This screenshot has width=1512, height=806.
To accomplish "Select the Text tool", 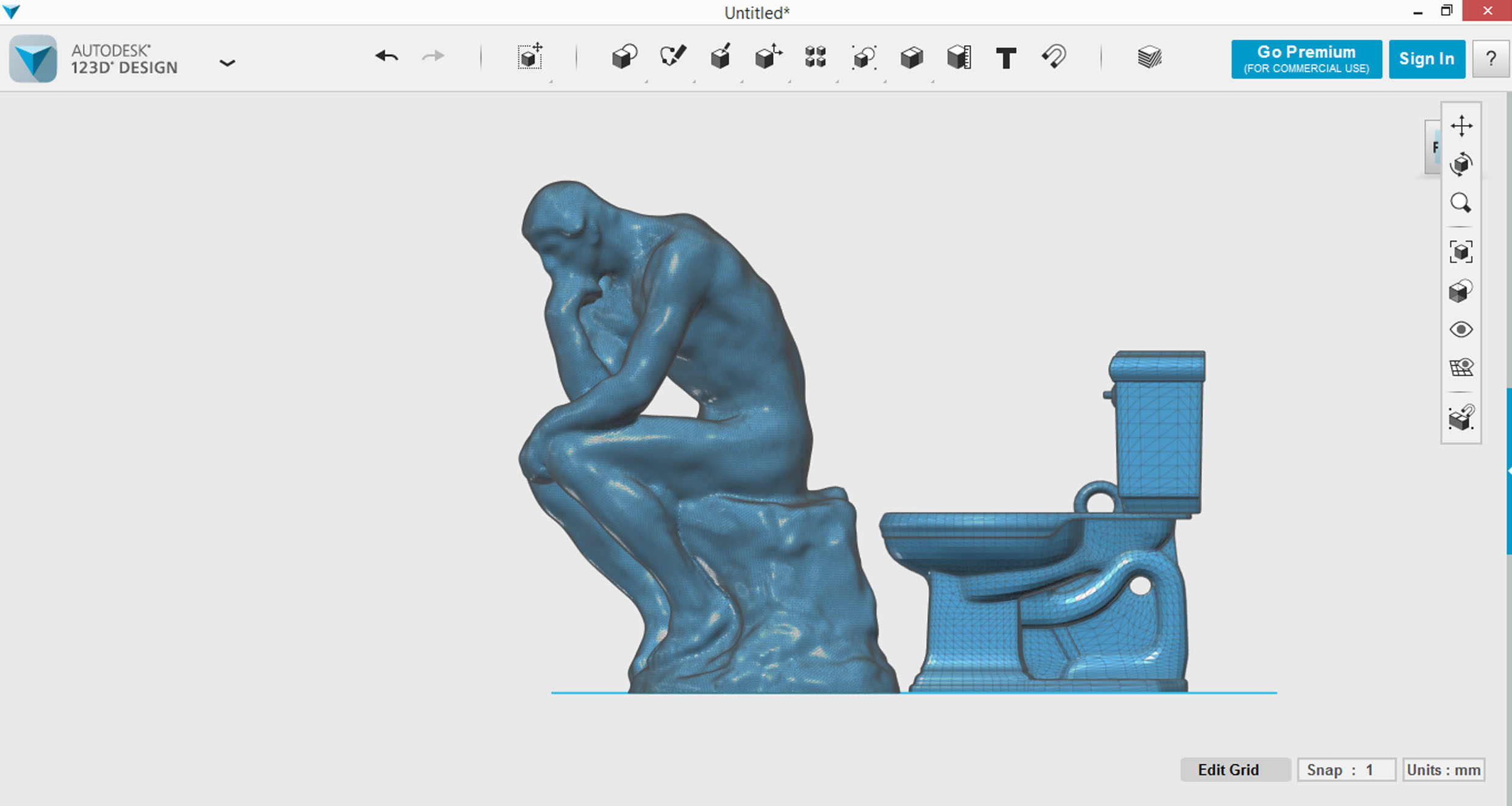I will click(1006, 58).
